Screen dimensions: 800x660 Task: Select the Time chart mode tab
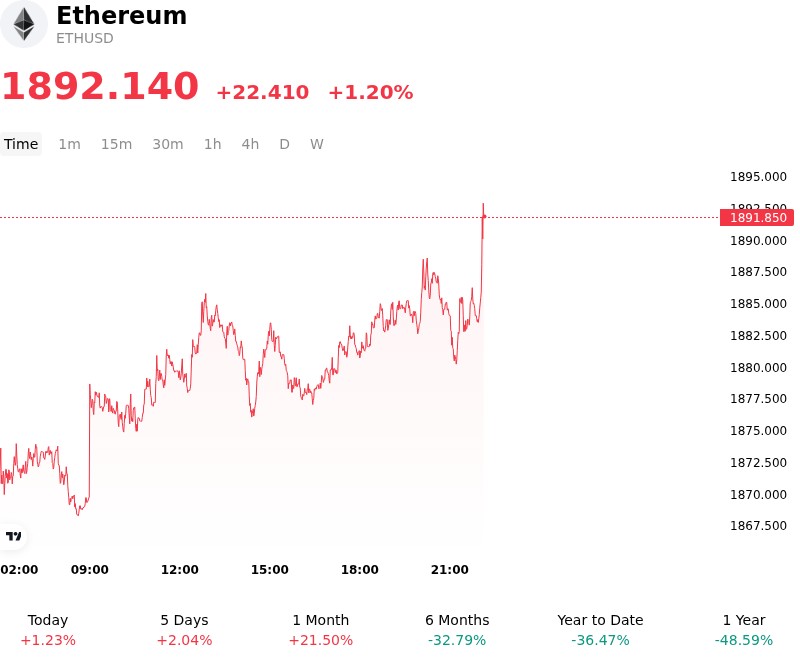point(21,144)
